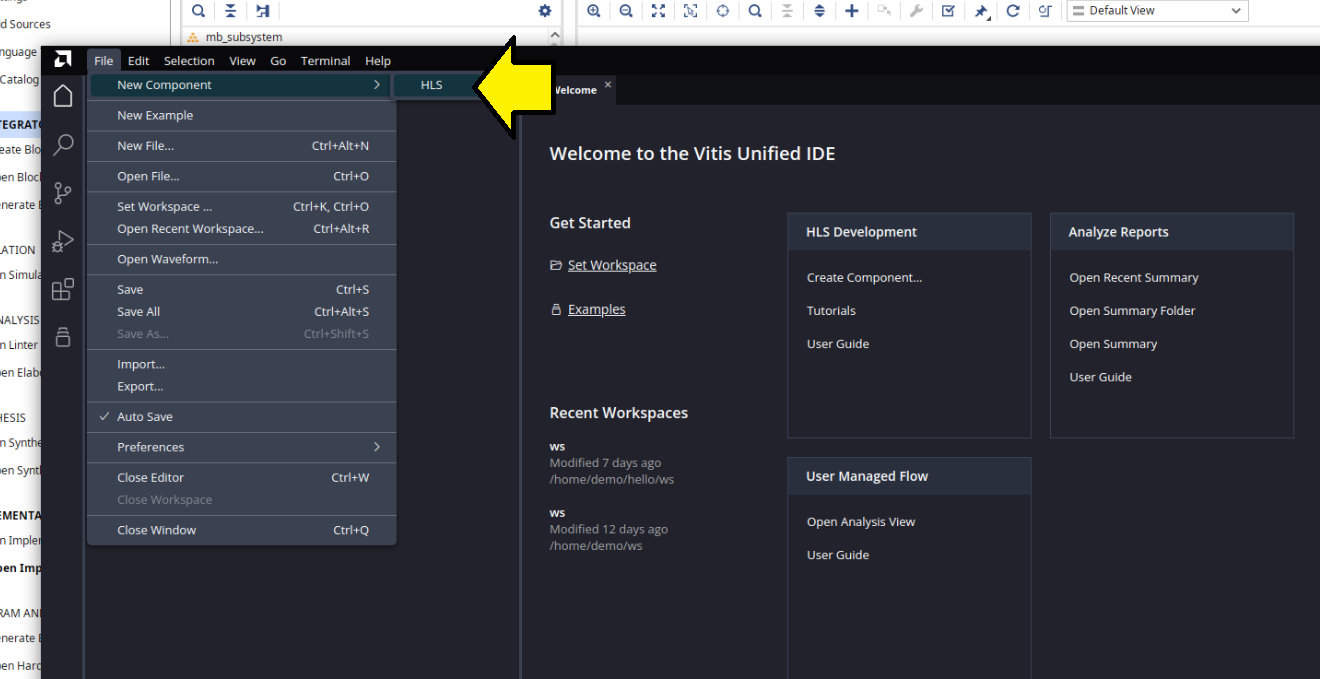The image size is (1320, 679).
Task: Open the Terminal menu
Action: [x=325, y=61]
